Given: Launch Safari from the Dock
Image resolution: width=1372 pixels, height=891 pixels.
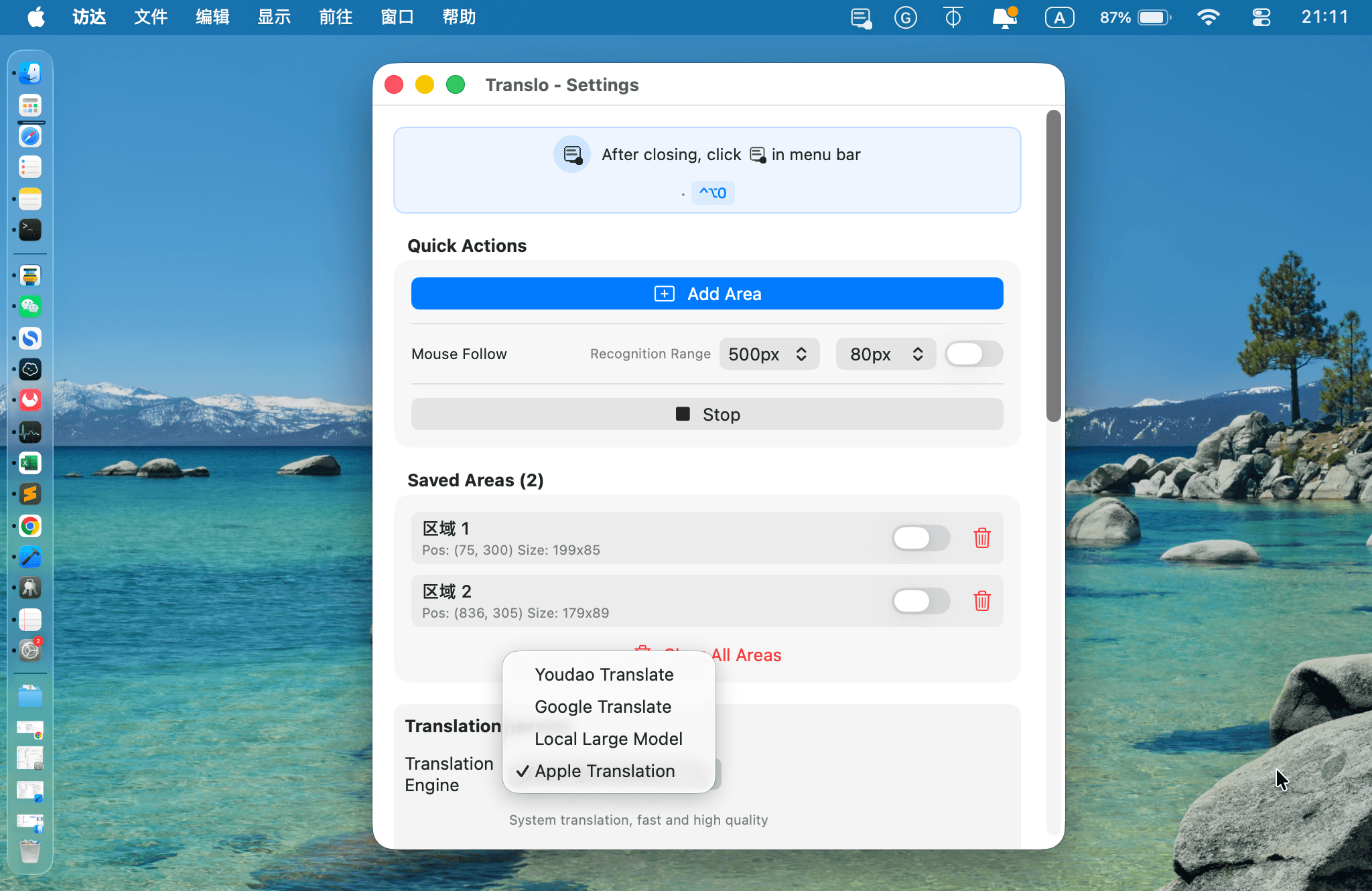Looking at the screenshot, I should (x=30, y=137).
